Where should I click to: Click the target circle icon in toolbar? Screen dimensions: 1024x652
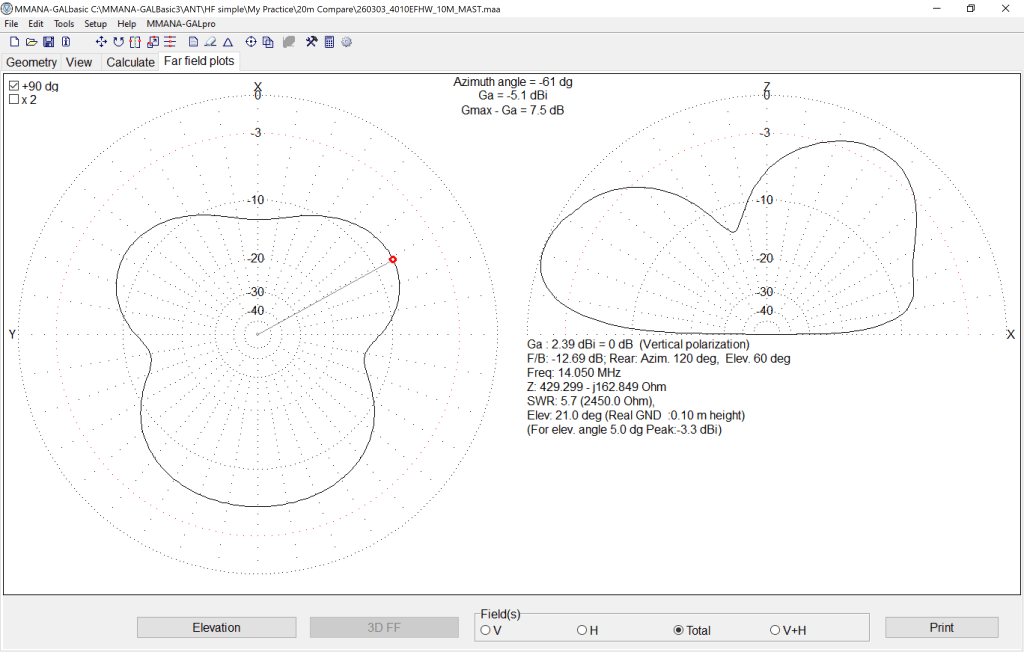pos(251,42)
